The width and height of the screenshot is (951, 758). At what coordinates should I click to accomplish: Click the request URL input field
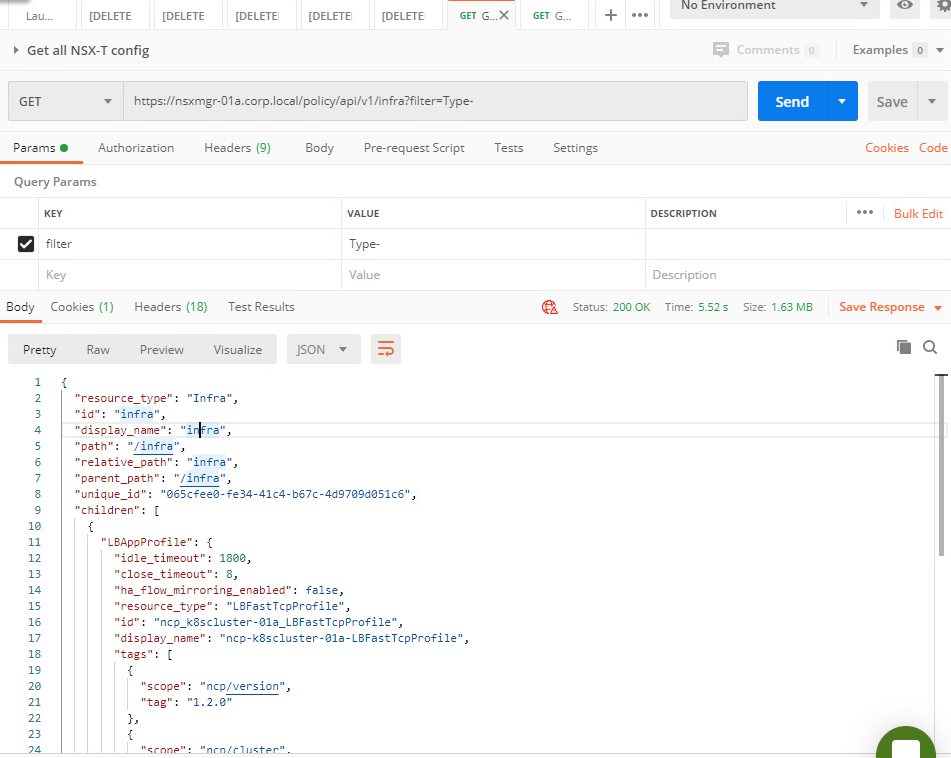point(435,102)
